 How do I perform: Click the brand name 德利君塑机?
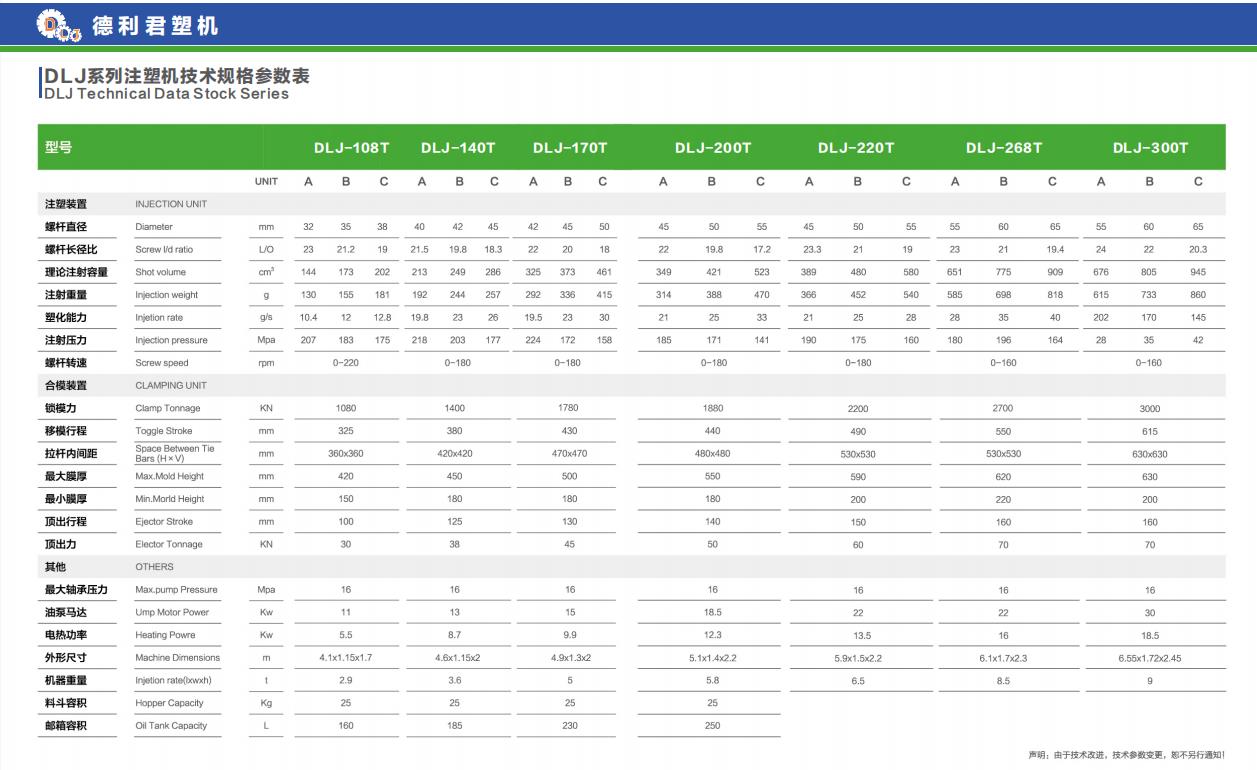[155, 26]
